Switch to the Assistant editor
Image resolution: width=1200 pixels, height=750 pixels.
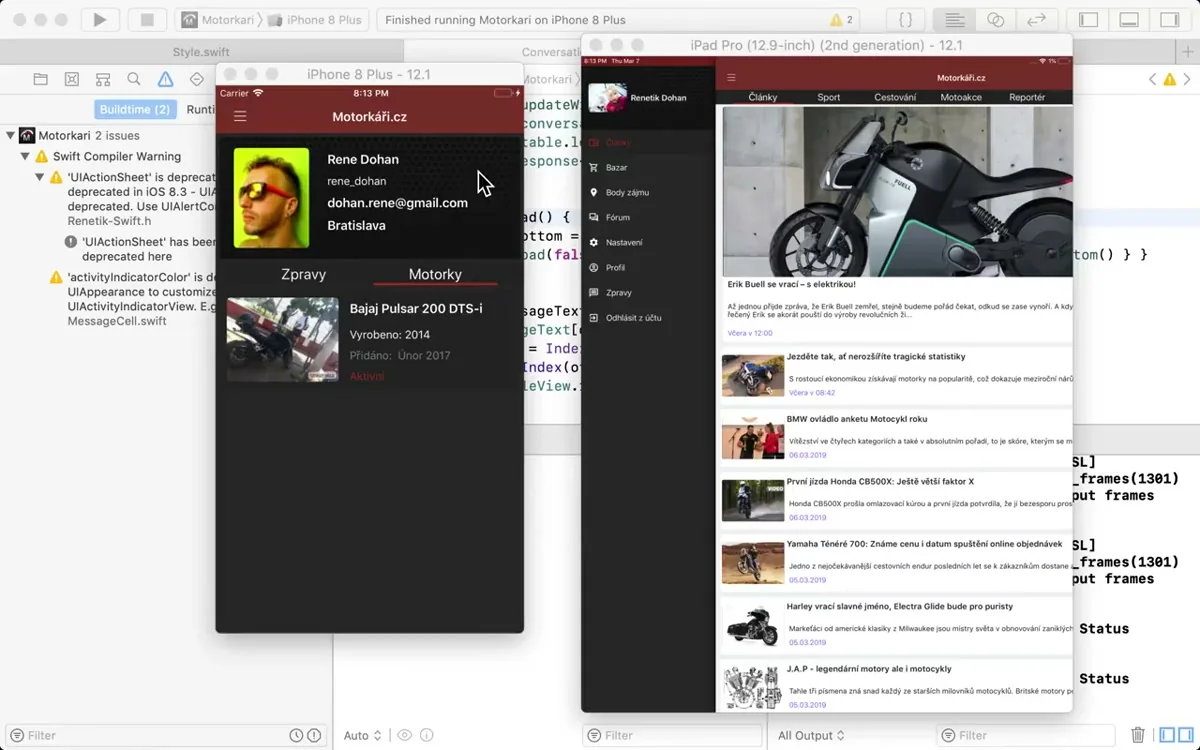pyautogui.click(x=995, y=19)
